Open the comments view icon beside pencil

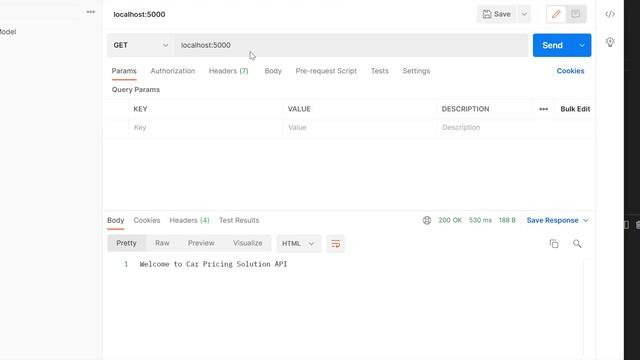pyautogui.click(x=576, y=14)
